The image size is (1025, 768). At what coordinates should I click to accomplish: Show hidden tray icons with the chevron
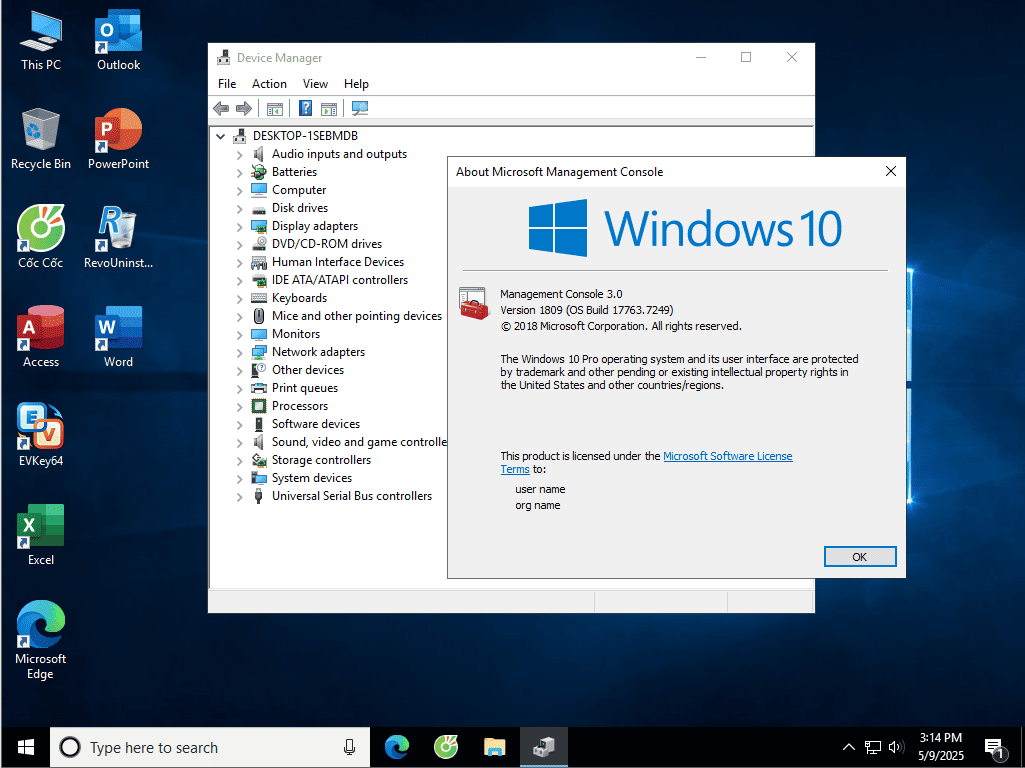pos(849,747)
